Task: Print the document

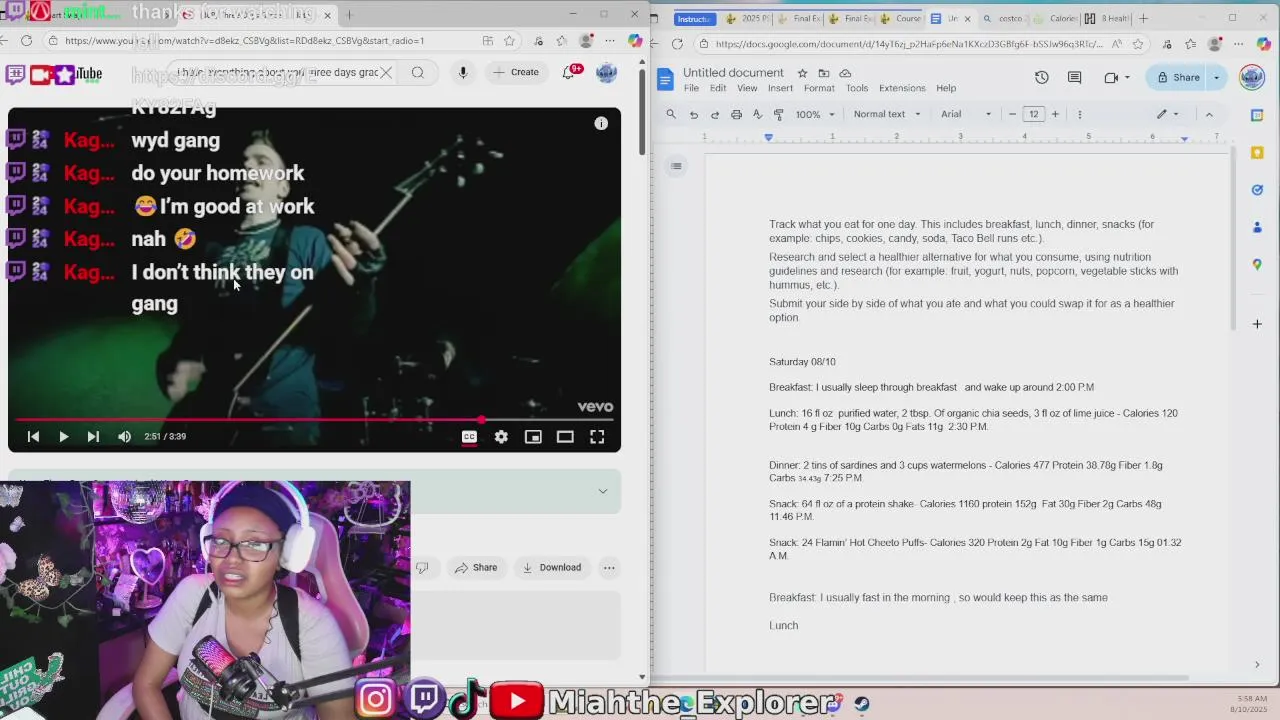Action: pyautogui.click(x=736, y=115)
